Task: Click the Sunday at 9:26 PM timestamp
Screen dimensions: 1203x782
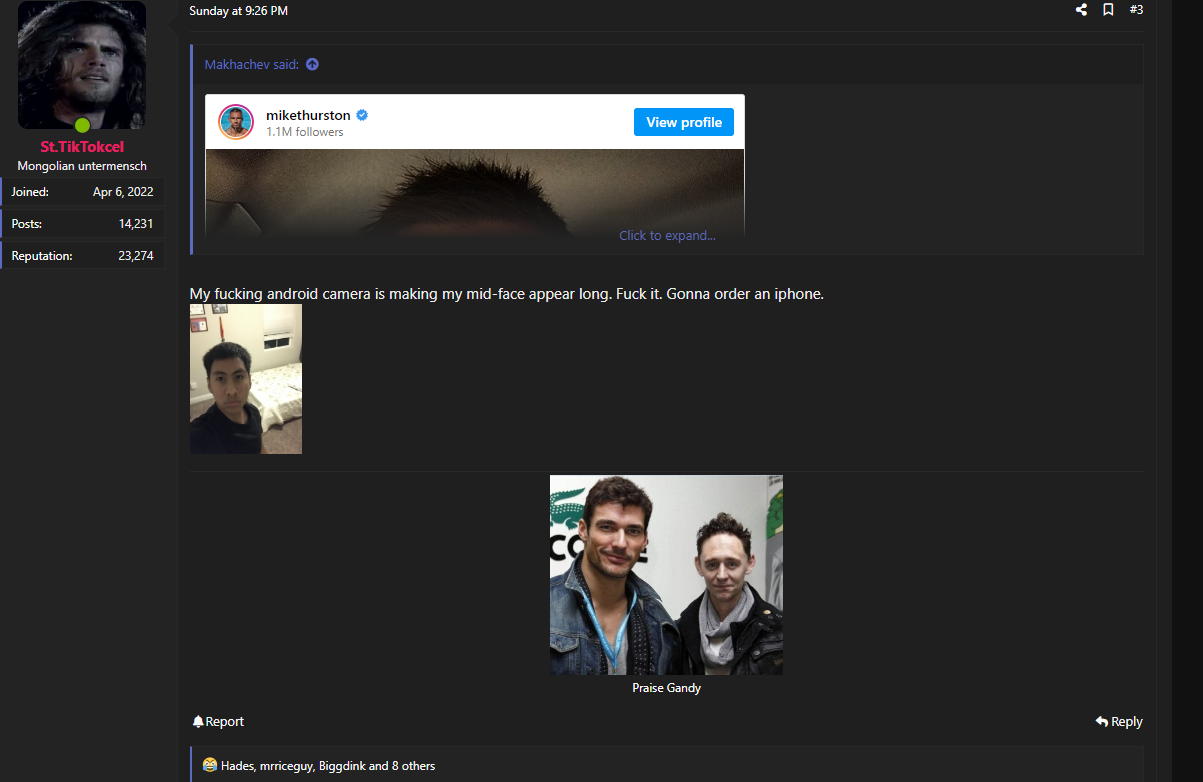Action: [239, 11]
